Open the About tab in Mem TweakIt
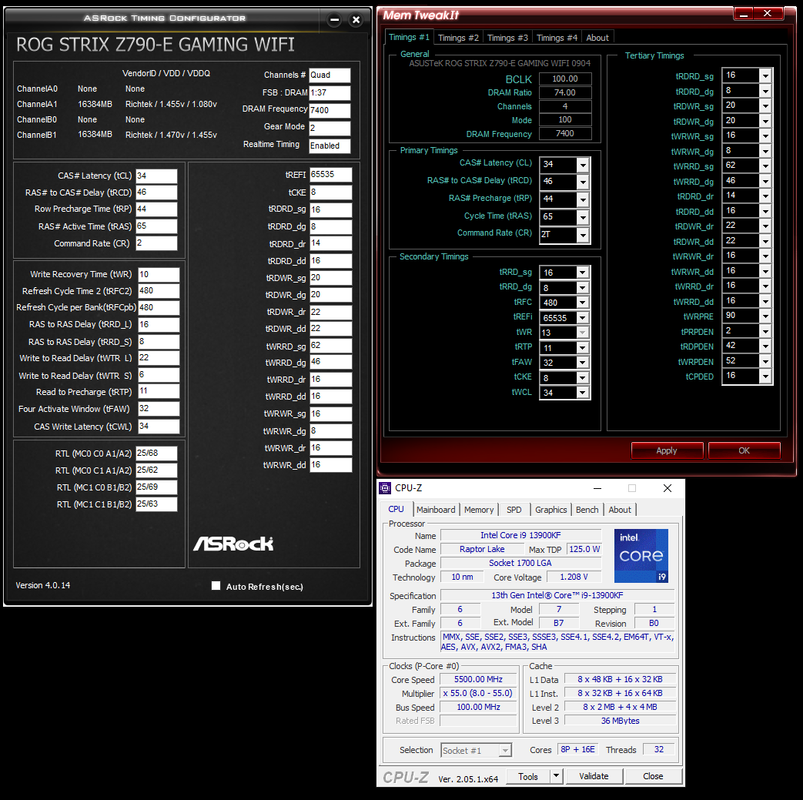The height and width of the screenshot is (800, 803). (597, 38)
